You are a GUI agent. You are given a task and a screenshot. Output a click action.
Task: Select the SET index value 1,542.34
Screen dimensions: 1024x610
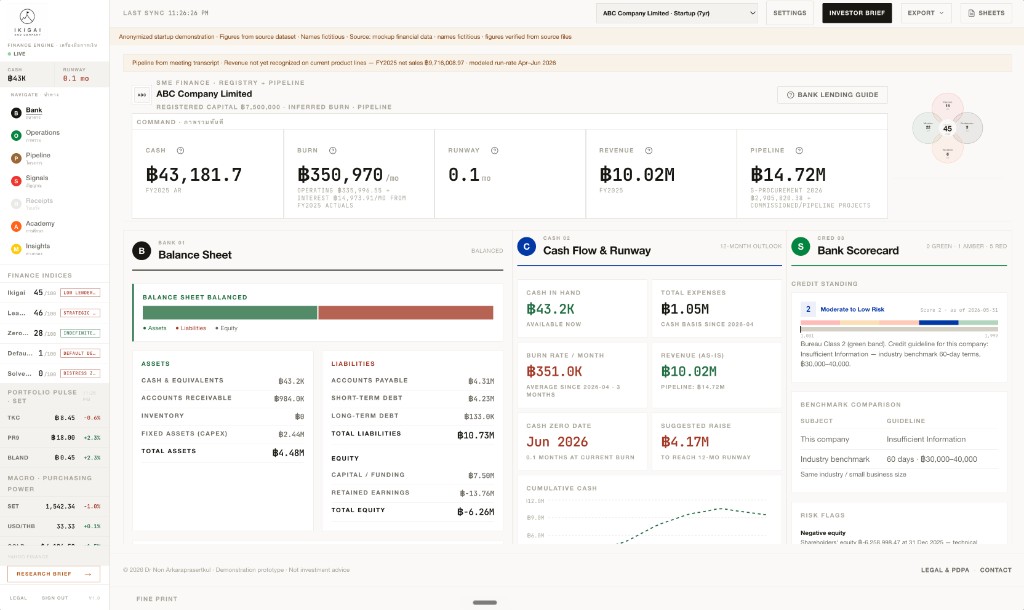60,506
